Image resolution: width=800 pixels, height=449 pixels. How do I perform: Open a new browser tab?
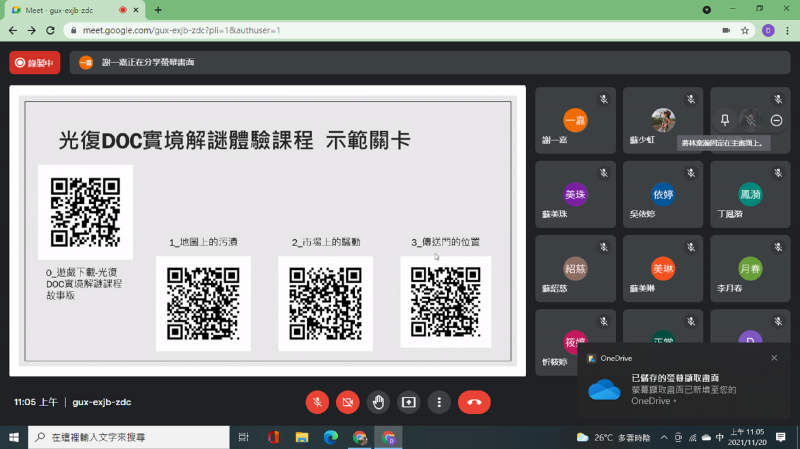[158, 10]
